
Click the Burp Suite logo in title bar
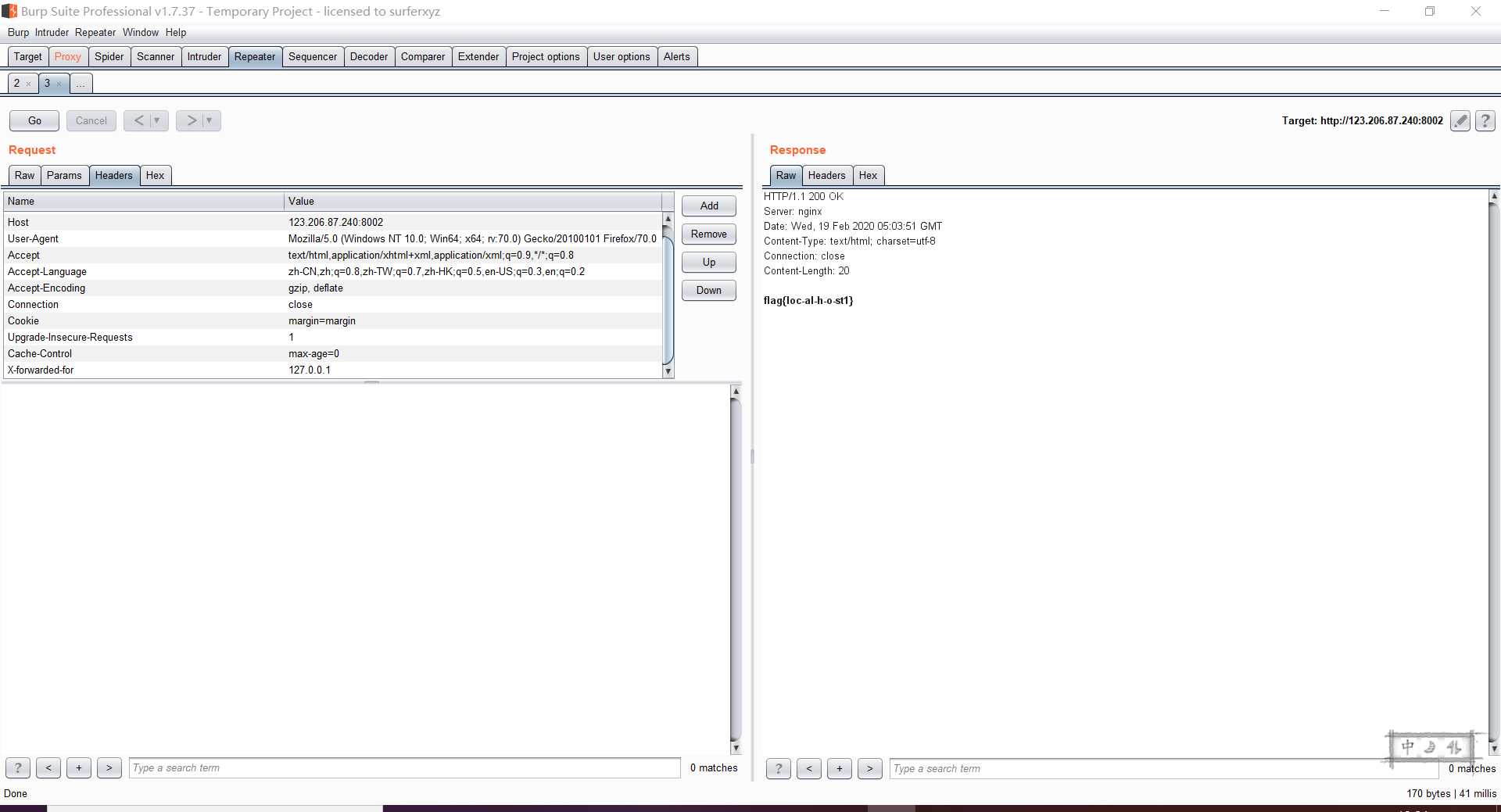pyautogui.click(x=9, y=11)
